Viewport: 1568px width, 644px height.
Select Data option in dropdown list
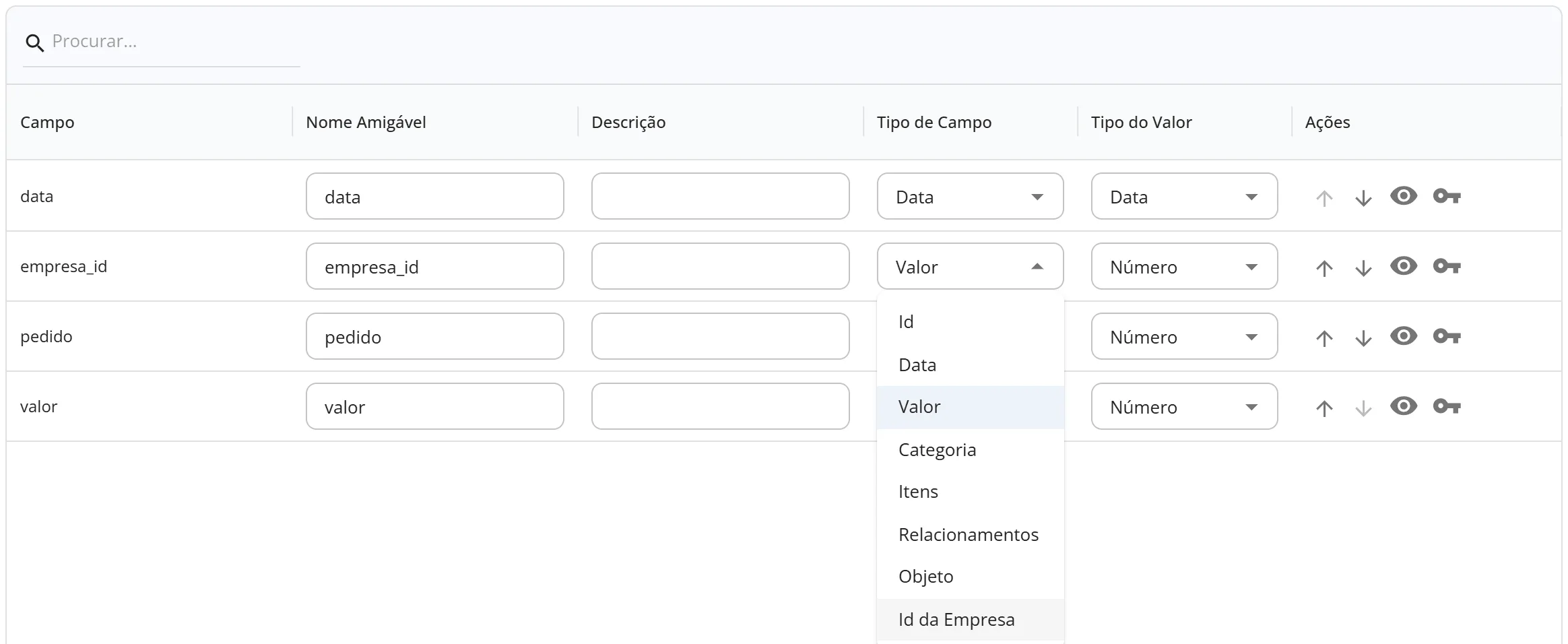click(x=970, y=365)
